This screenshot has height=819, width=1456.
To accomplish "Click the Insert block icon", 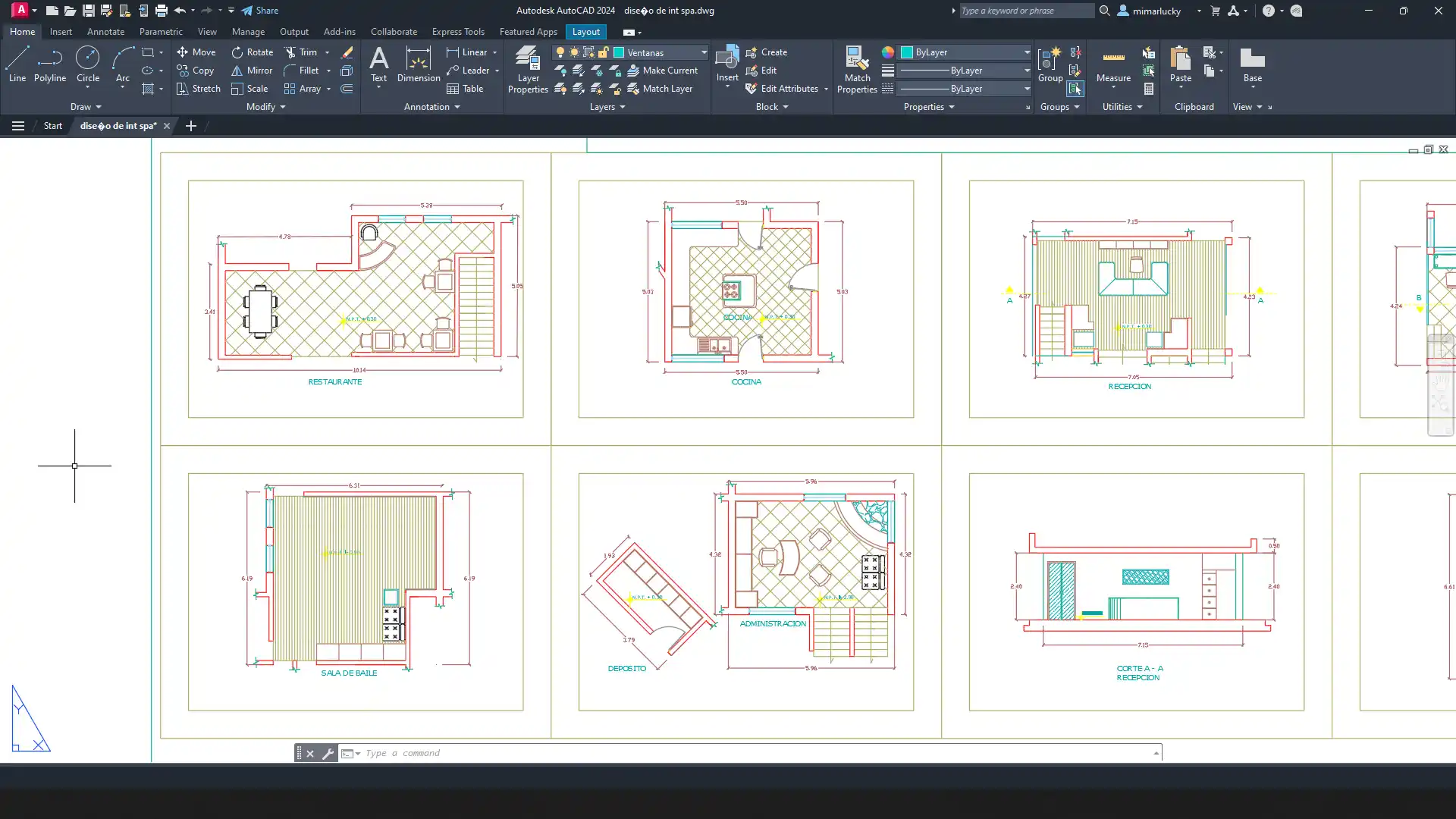I will click(726, 59).
